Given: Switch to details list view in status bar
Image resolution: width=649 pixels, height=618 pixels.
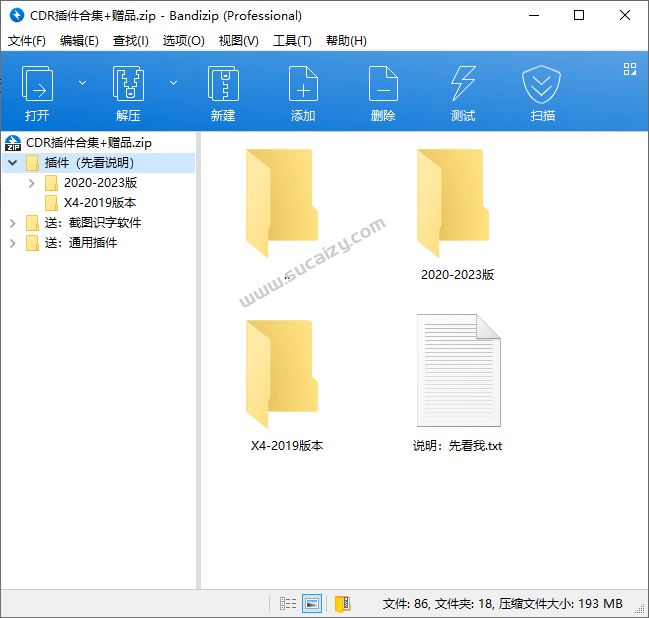Looking at the screenshot, I should [x=288, y=604].
